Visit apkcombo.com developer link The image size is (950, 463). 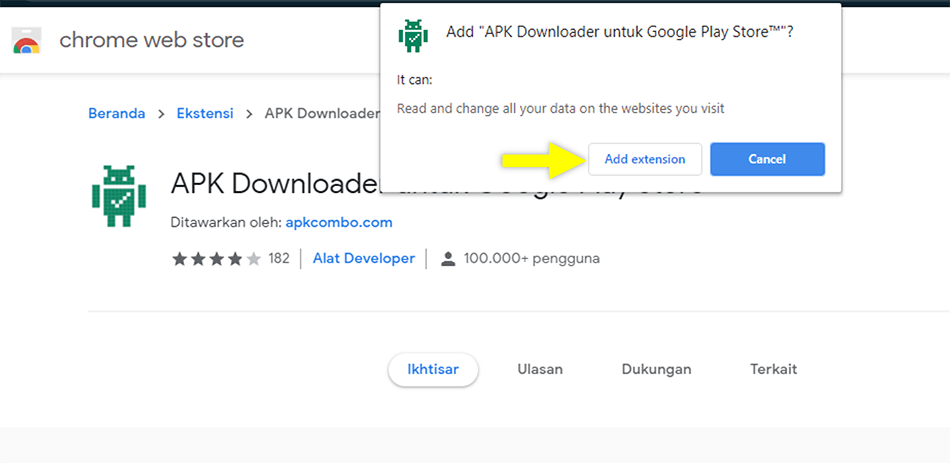339,222
